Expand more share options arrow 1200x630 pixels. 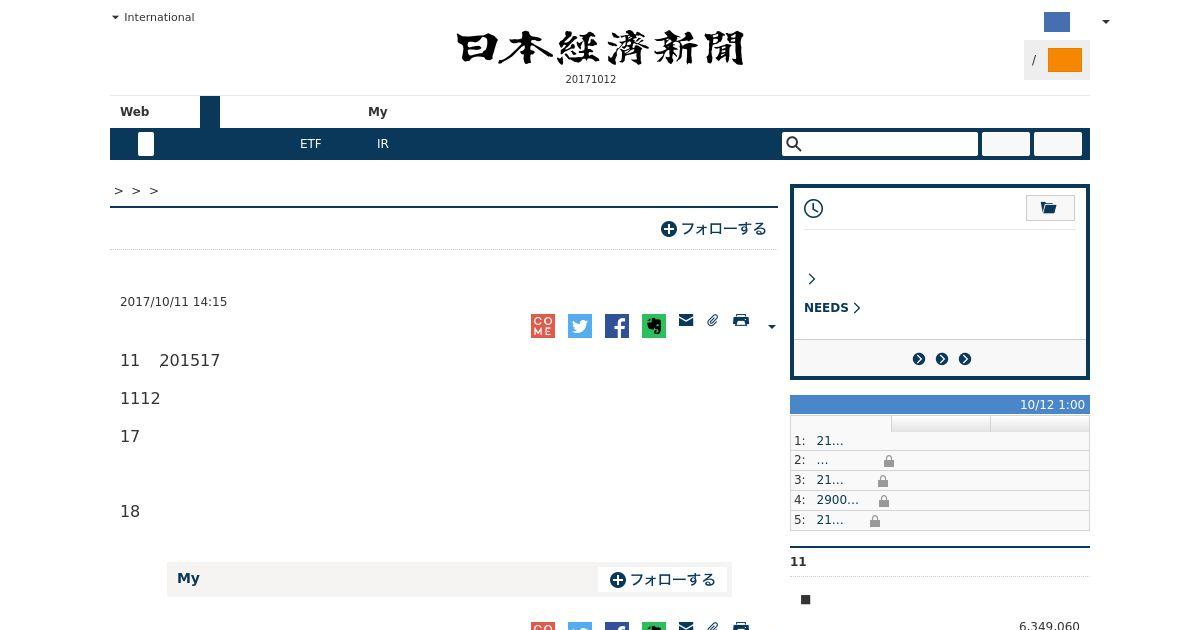771,326
